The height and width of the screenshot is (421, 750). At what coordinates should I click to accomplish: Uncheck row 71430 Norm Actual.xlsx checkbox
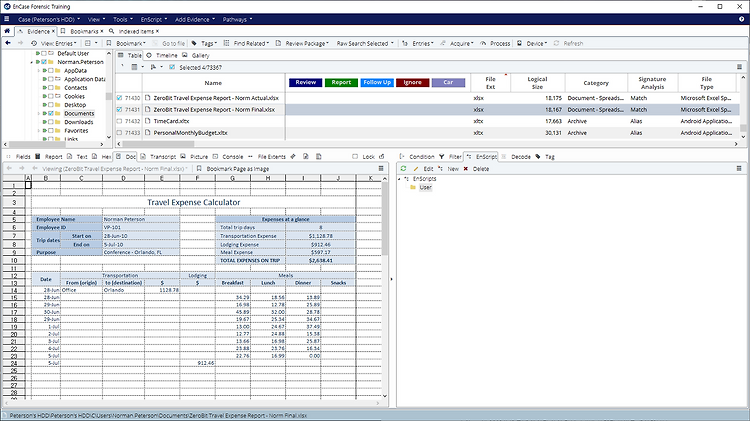120,98
